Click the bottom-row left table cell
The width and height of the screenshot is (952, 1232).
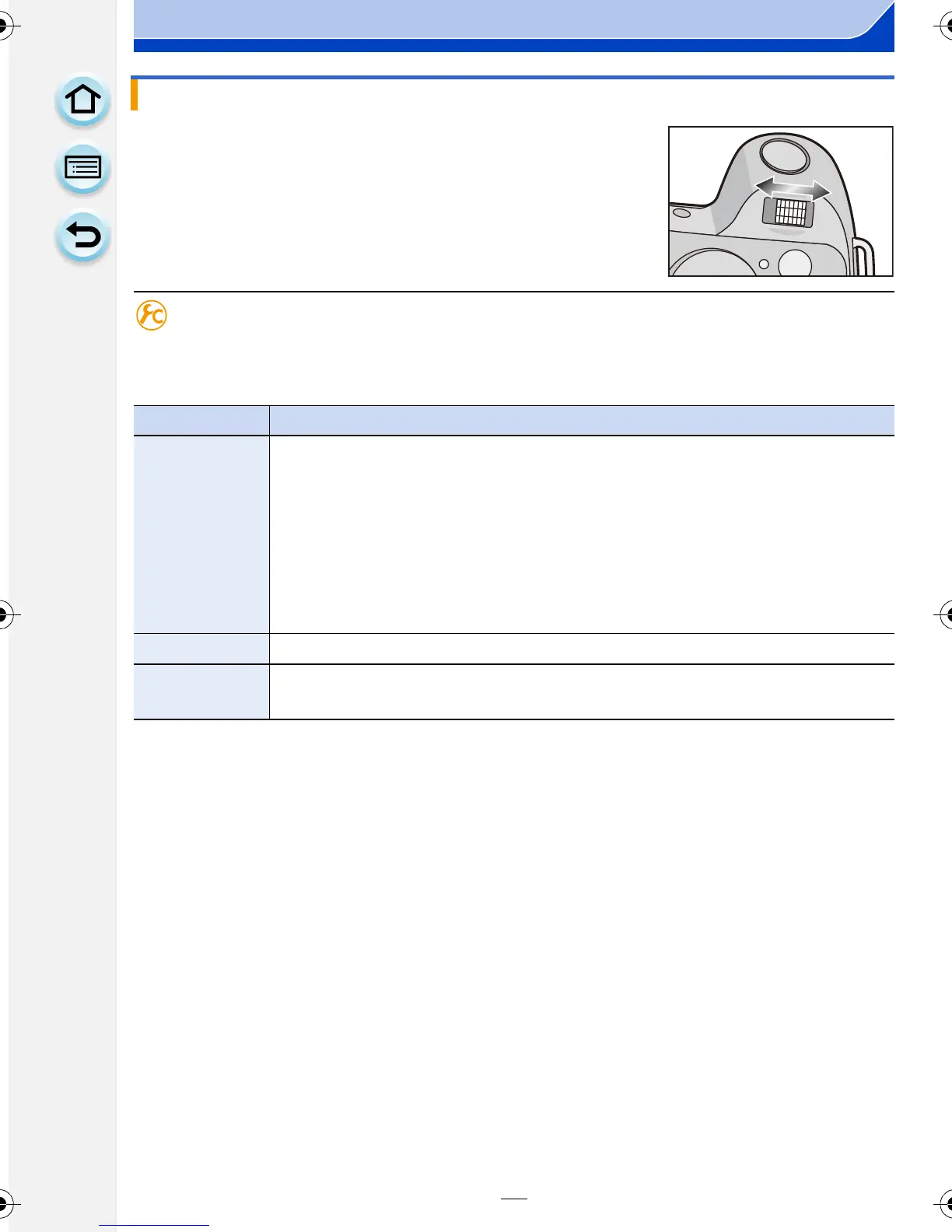click(201, 692)
